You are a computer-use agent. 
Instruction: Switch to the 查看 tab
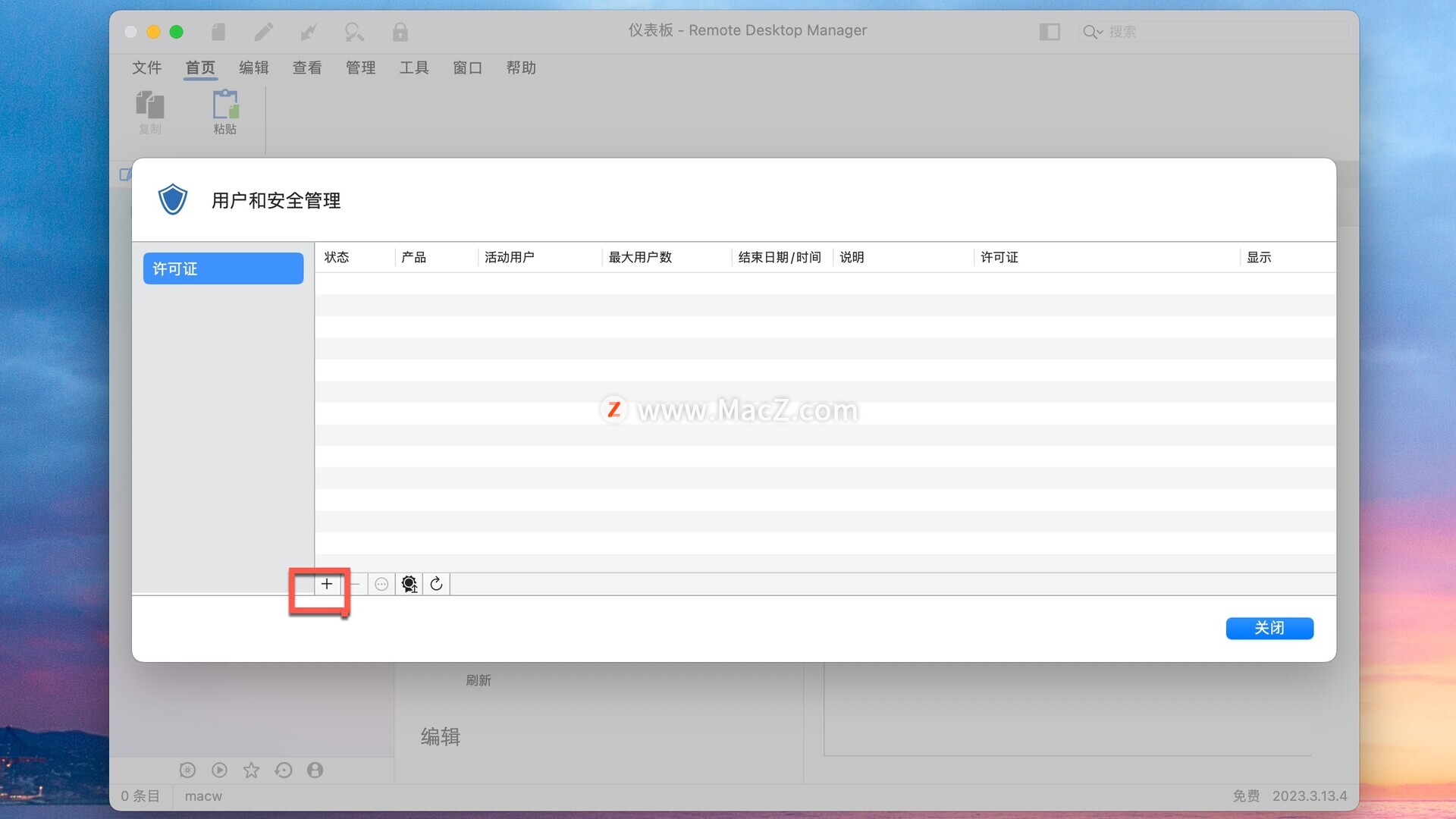click(307, 68)
